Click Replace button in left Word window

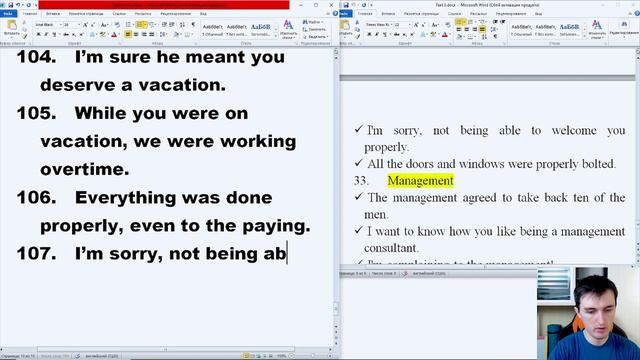(314, 29)
